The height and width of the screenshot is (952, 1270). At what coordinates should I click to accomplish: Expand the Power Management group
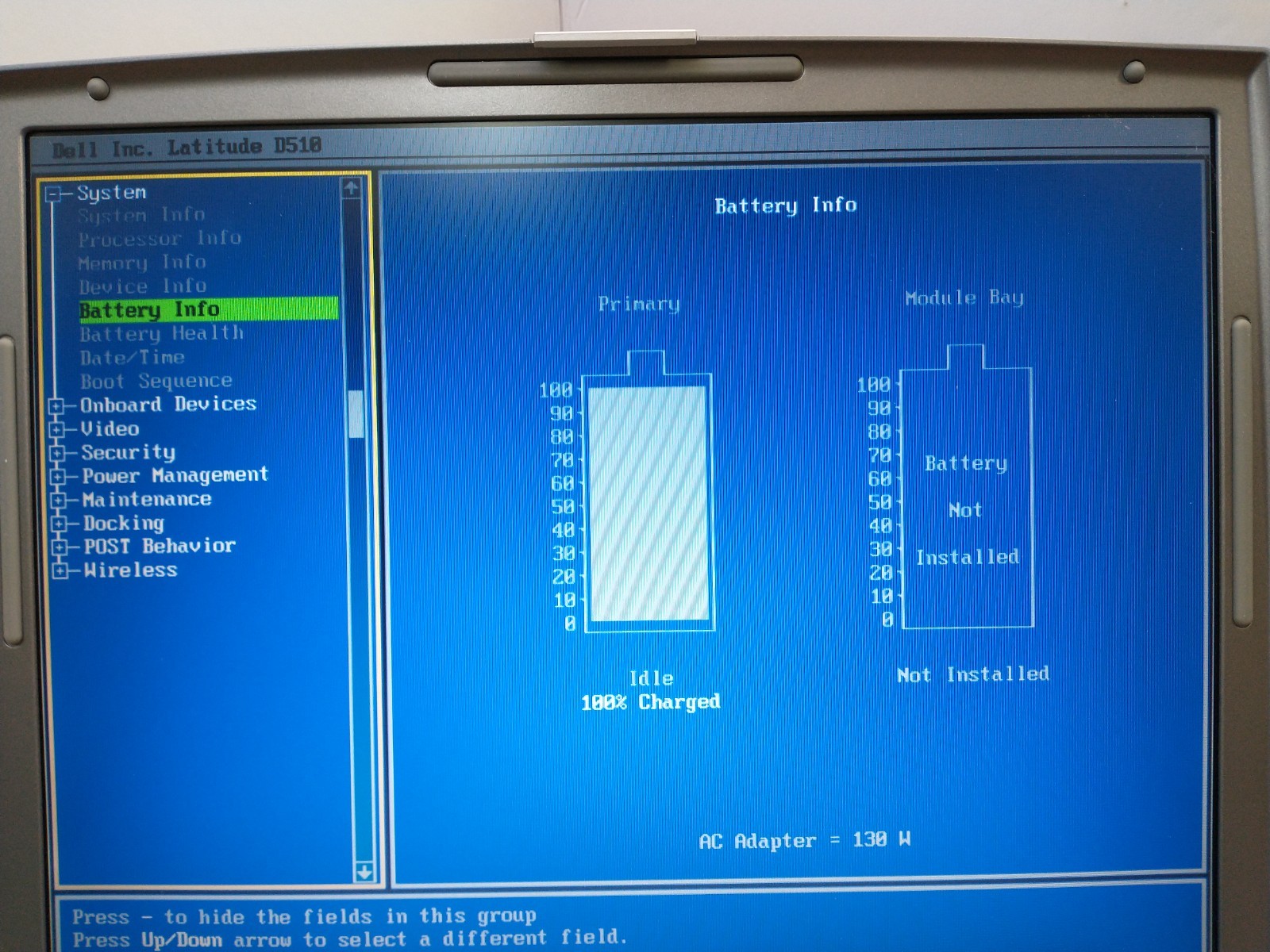(58, 478)
